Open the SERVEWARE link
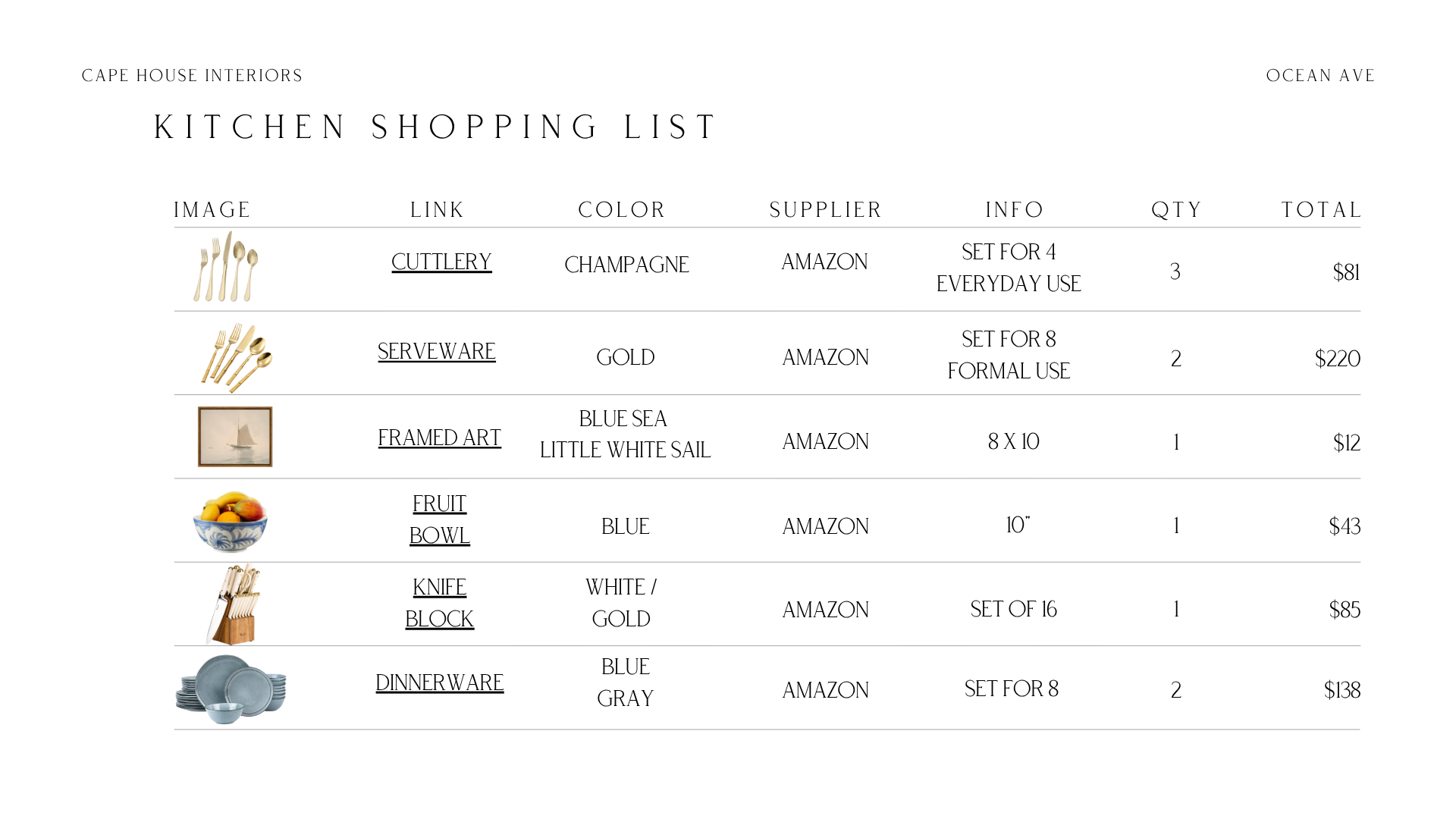The image size is (1456, 819). [437, 352]
